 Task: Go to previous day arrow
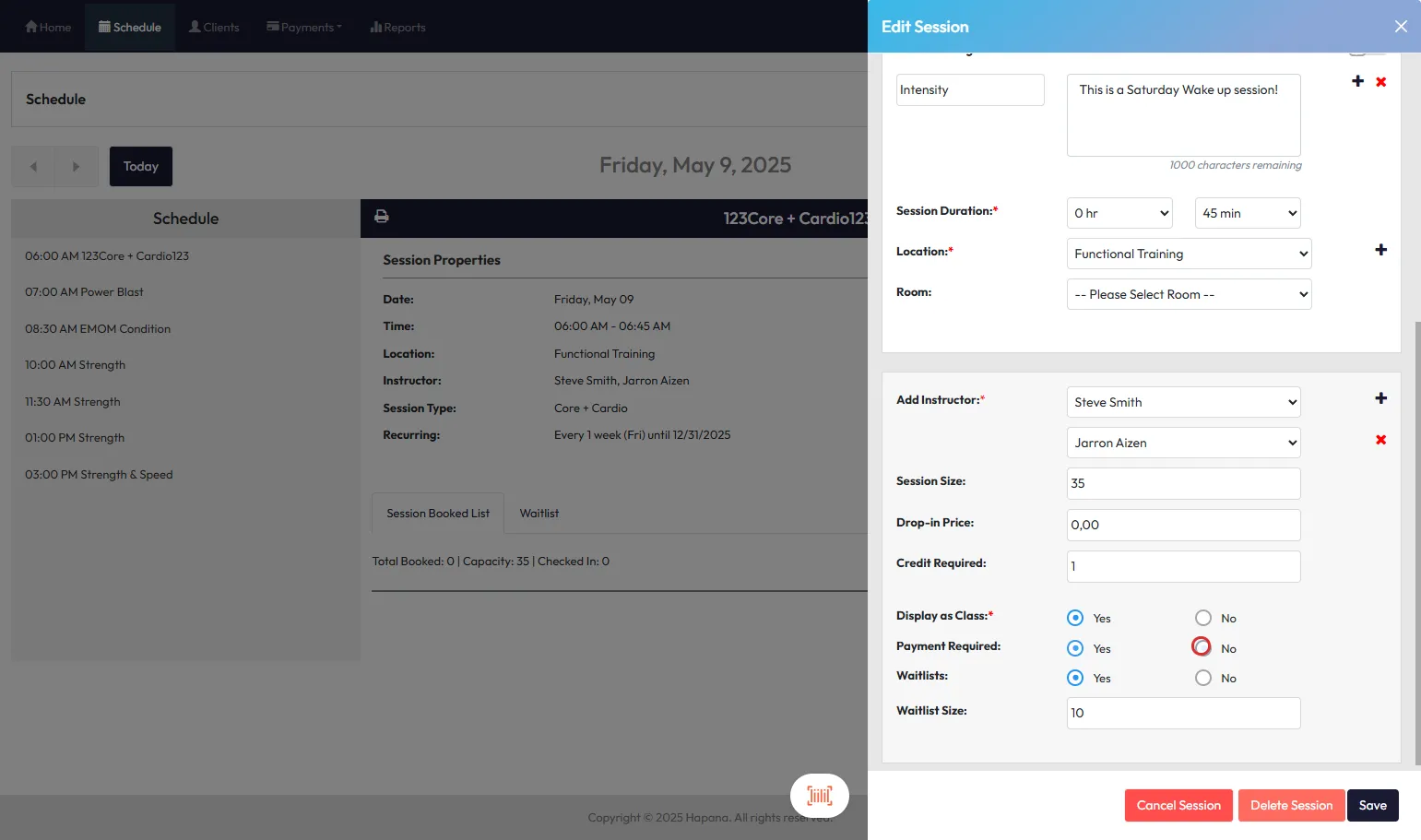33,167
